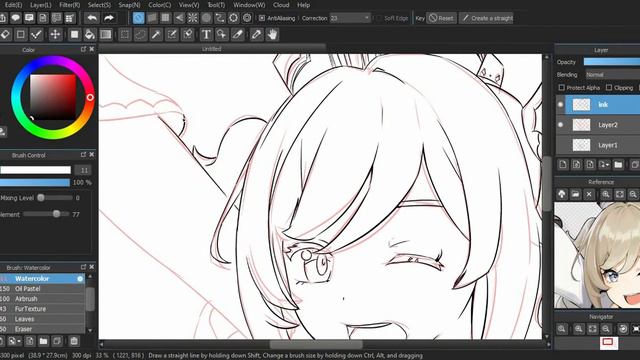Select the Eraser tool in toolbar
The image size is (640, 360).
(5, 35)
